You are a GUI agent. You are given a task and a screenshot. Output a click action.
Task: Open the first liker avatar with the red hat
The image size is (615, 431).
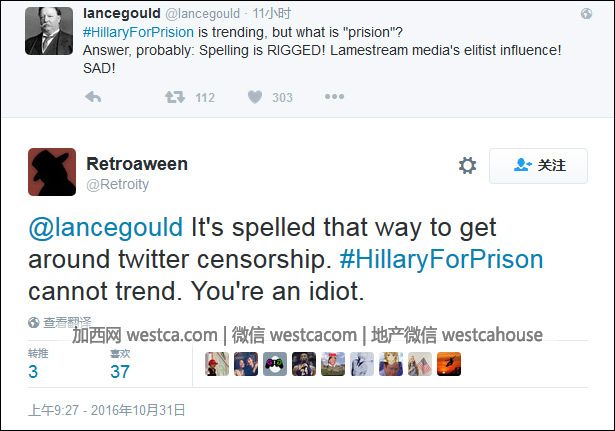pyautogui.click(x=217, y=364)
